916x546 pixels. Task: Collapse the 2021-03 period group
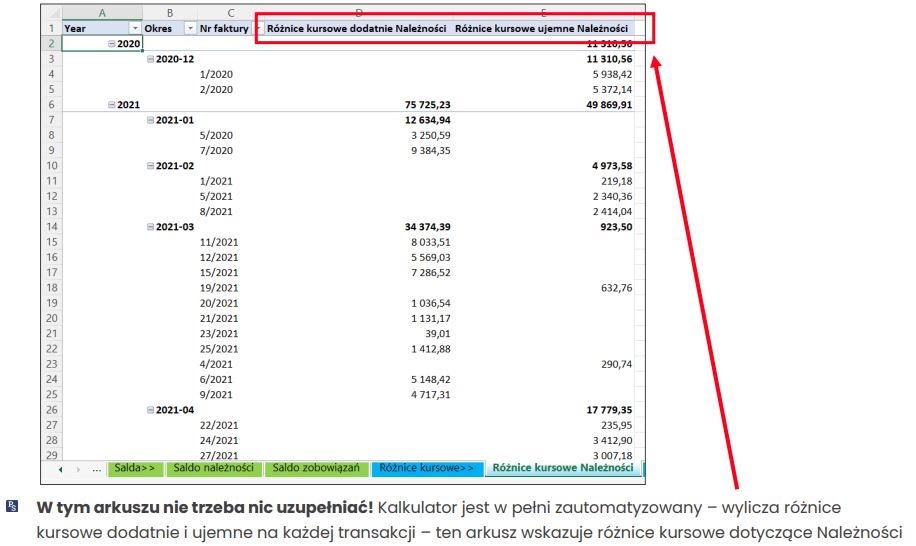150,227
